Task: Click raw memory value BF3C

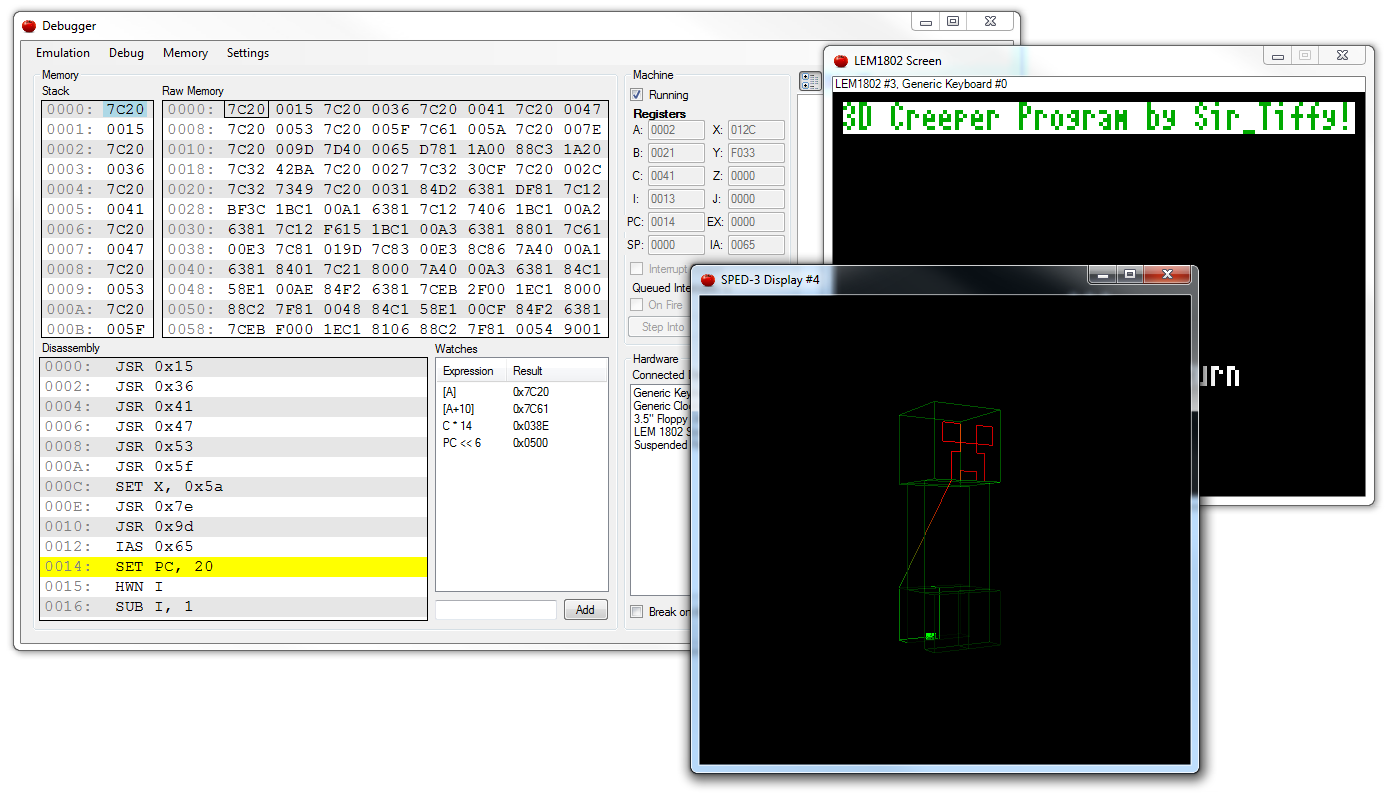Action: click(x=246, y=209)
